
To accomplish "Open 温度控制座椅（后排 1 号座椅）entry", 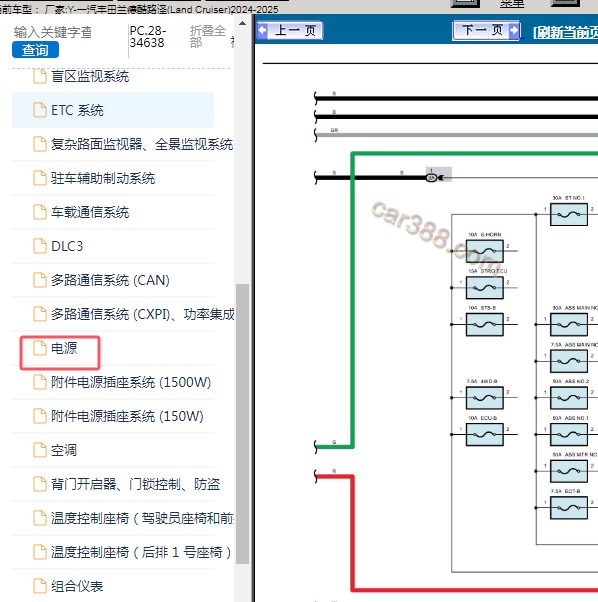I will [x=141, y=552].
